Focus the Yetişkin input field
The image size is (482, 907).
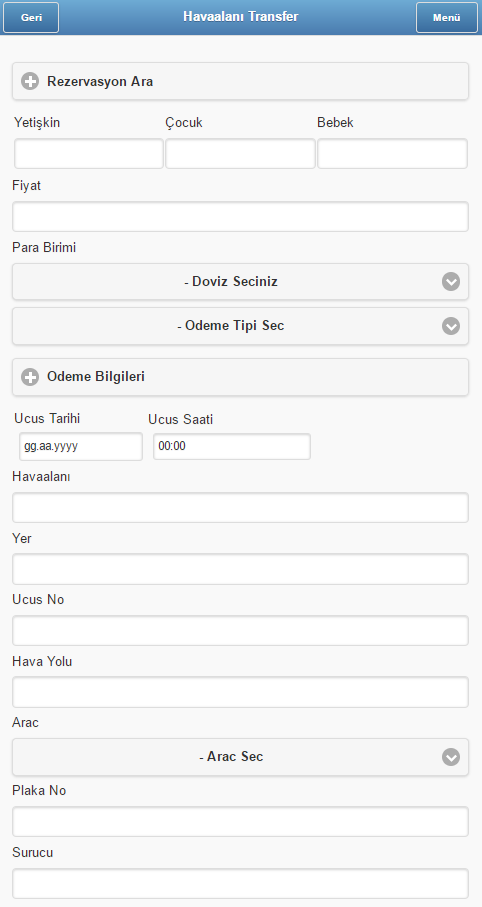click(x=89, y=153)
